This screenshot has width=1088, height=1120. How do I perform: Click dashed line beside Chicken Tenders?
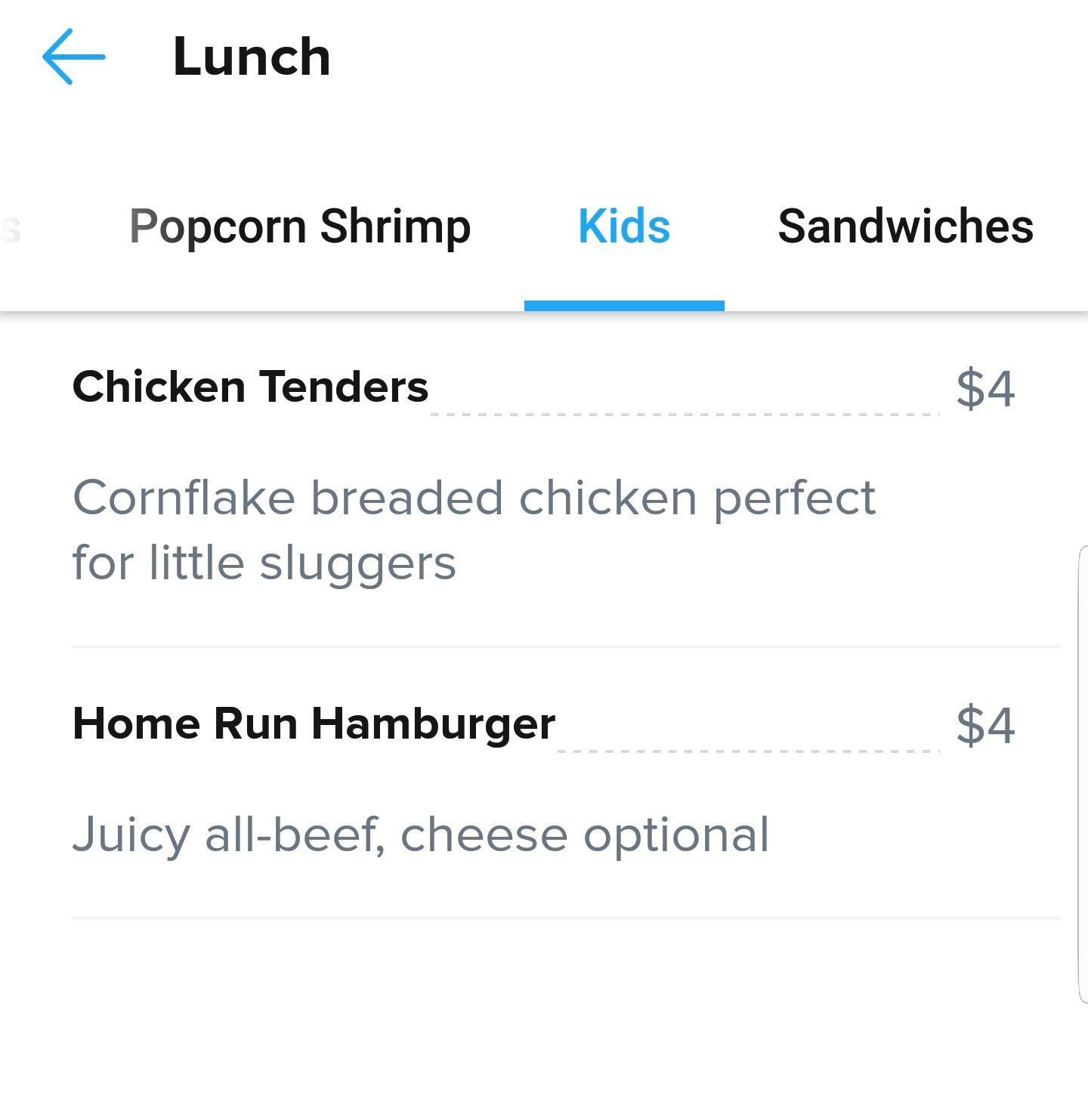[x=685, y=414]
